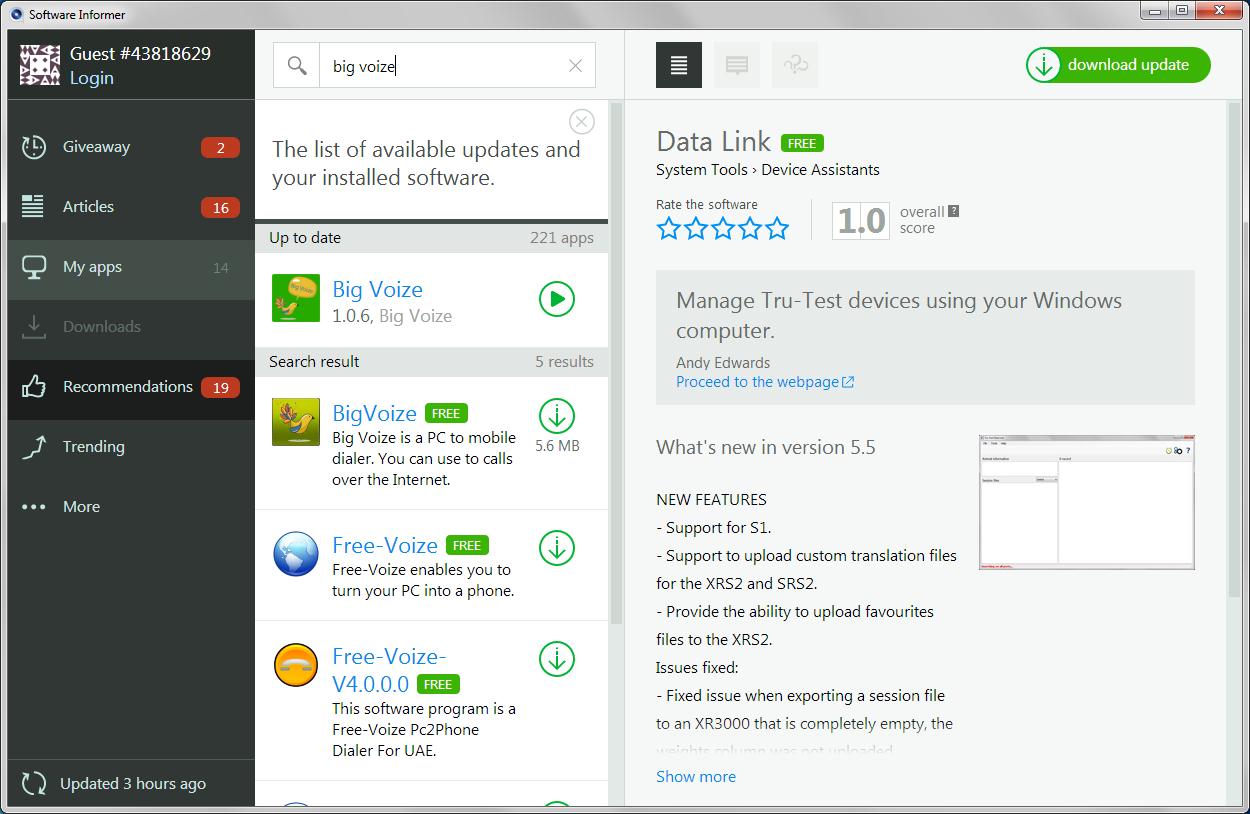This screenshot has height=814, width=1250.
Task: Click the search magnifier icon
Action: (296, 66)
